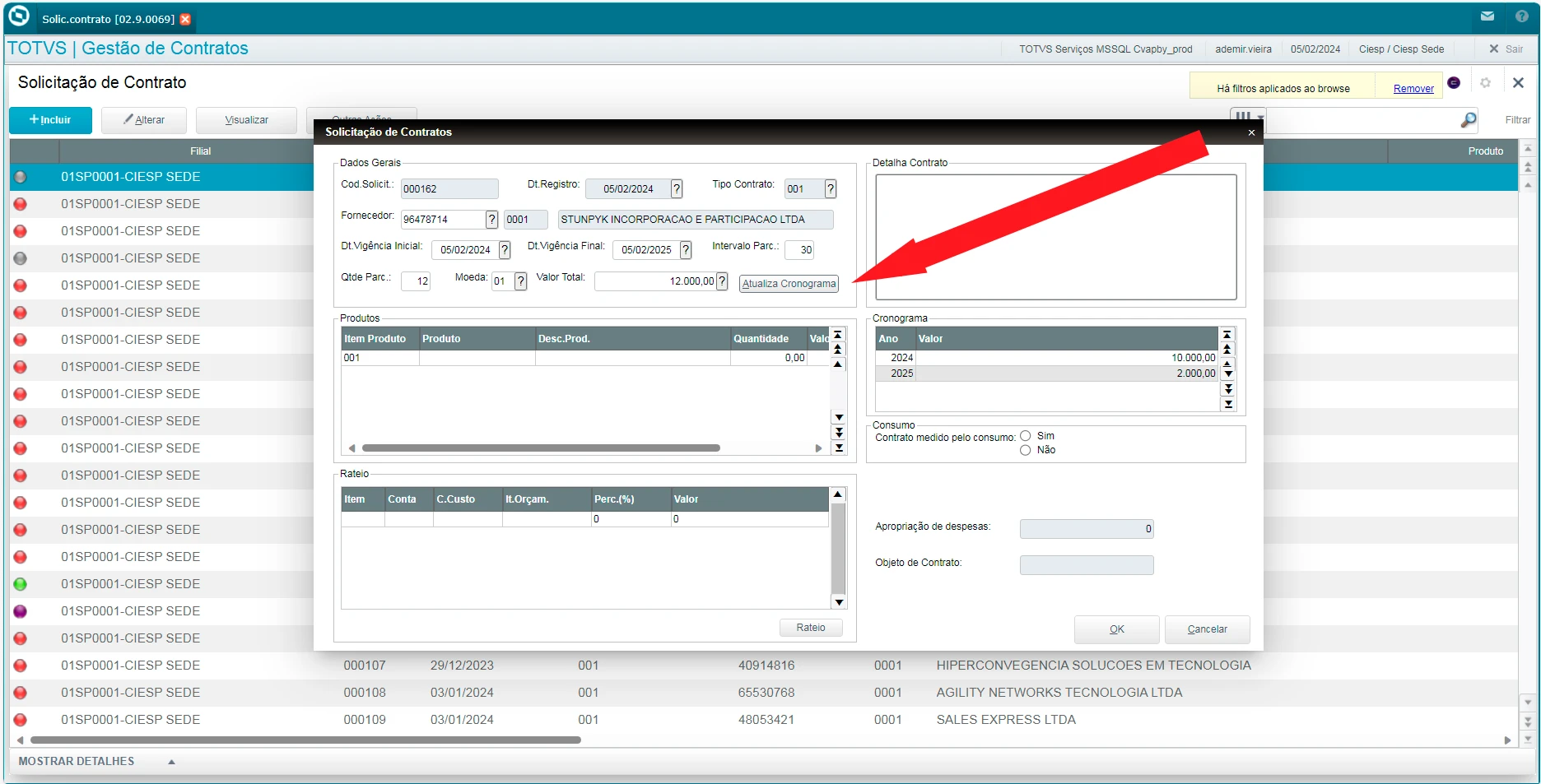The width and height of the screenshot is (1541, 784).
Task: Click the Solic.contrato tab
Action: (x=108, y=19)
